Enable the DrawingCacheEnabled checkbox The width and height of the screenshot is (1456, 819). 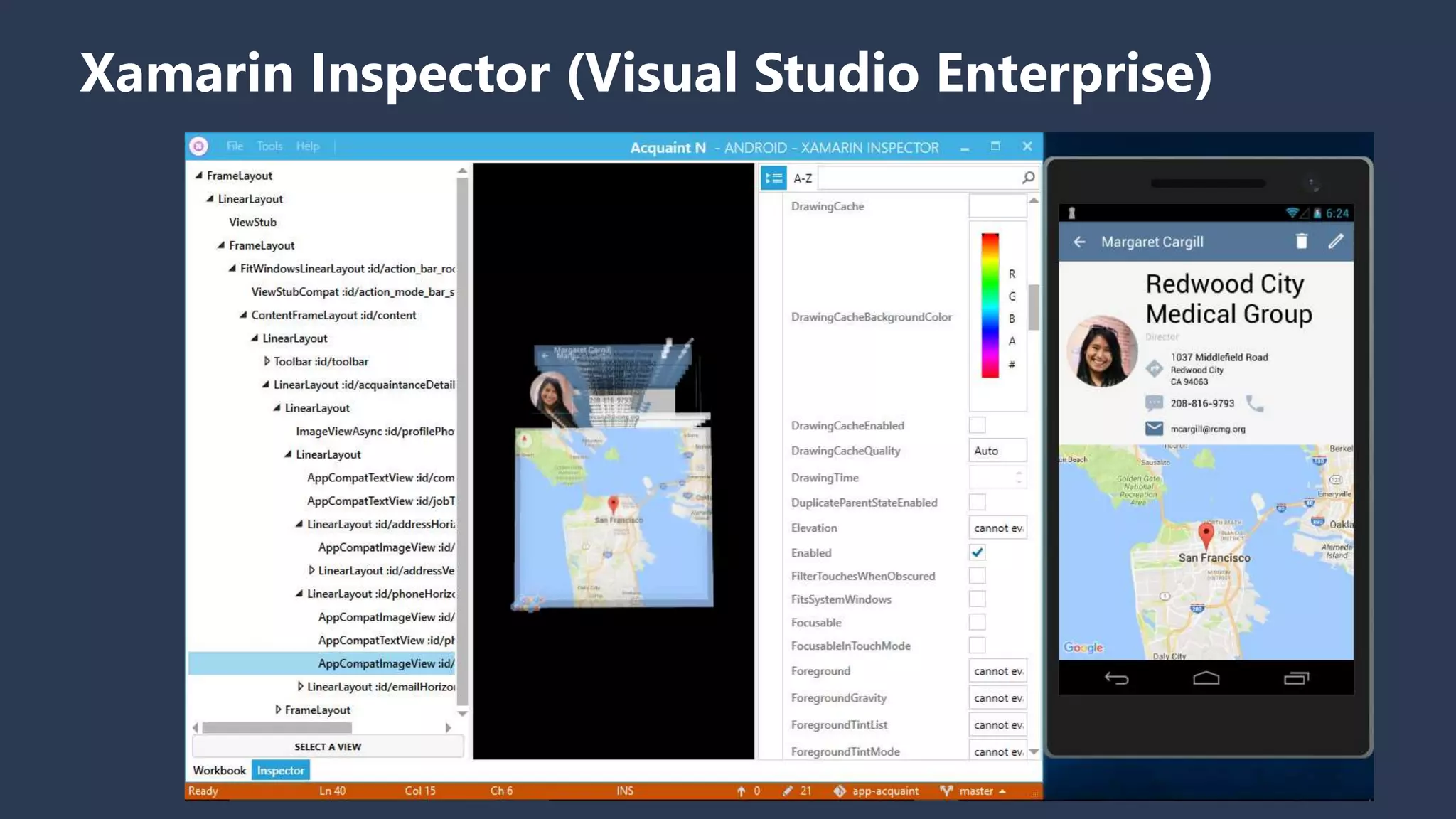[978, 425]
